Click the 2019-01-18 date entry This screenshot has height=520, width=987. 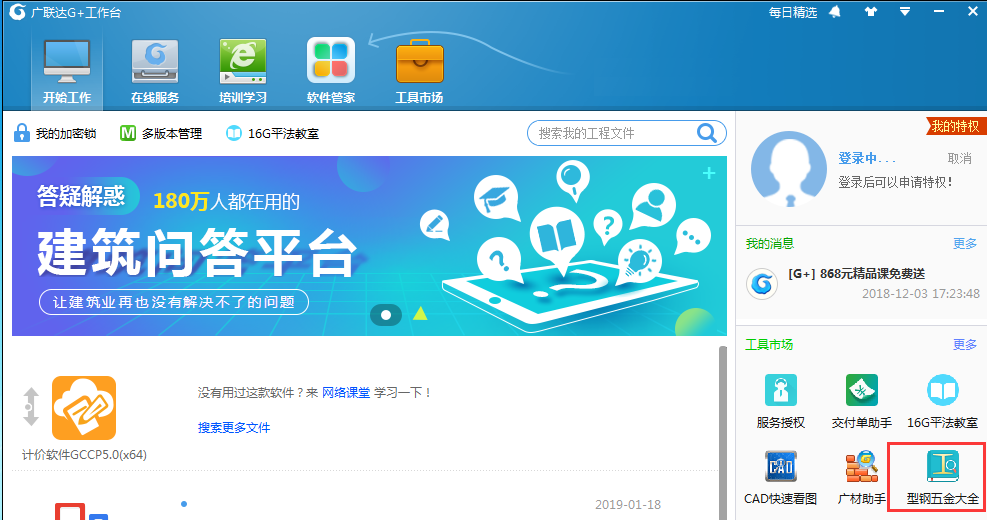(x=628, y=505)
